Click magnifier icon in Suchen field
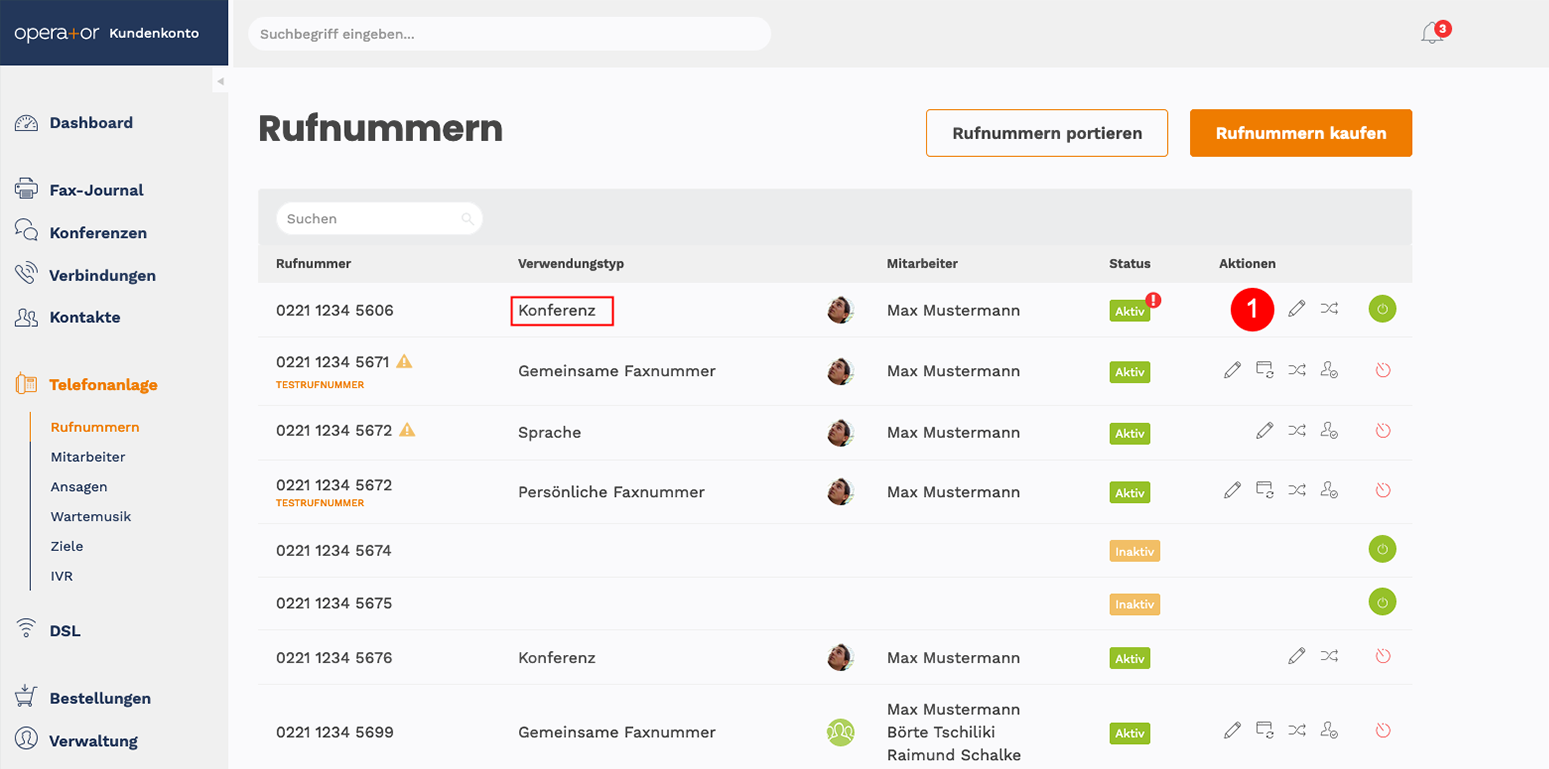 [467, 219]
